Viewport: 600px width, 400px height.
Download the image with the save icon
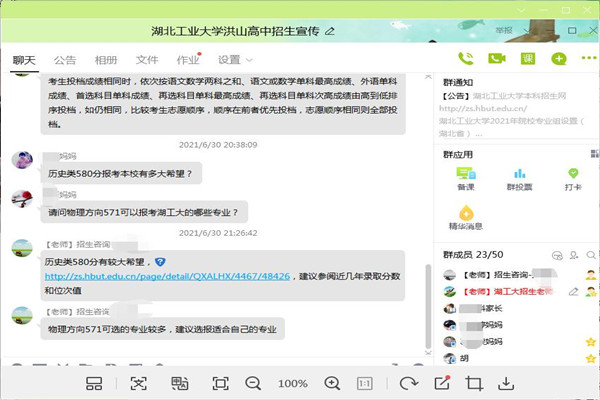(506, 384)
